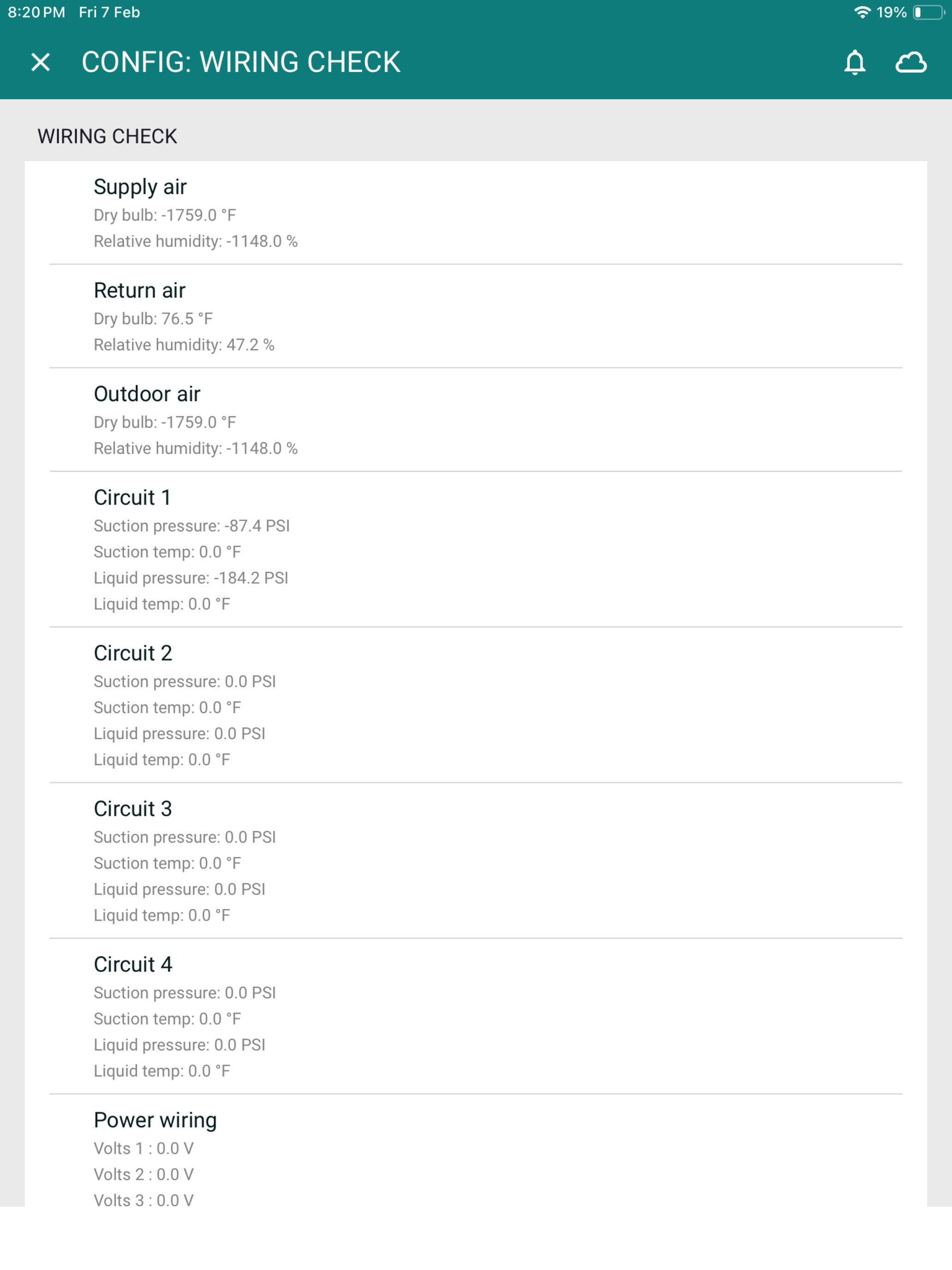Screen dimensions: 952x1270
Task: Tap the CONFIG: WIRING CHECK title
Action: [x=241, y=62]
